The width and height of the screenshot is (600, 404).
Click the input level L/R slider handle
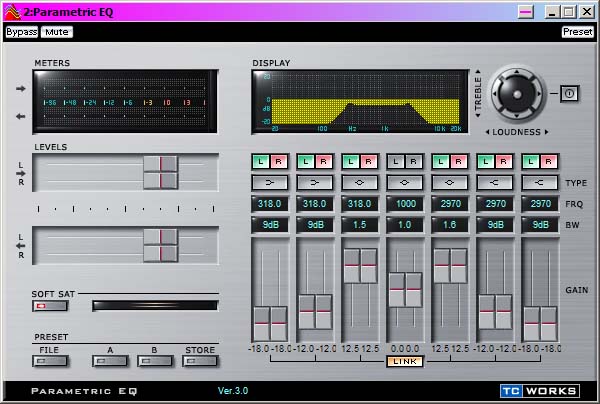(x=161, y=173)
